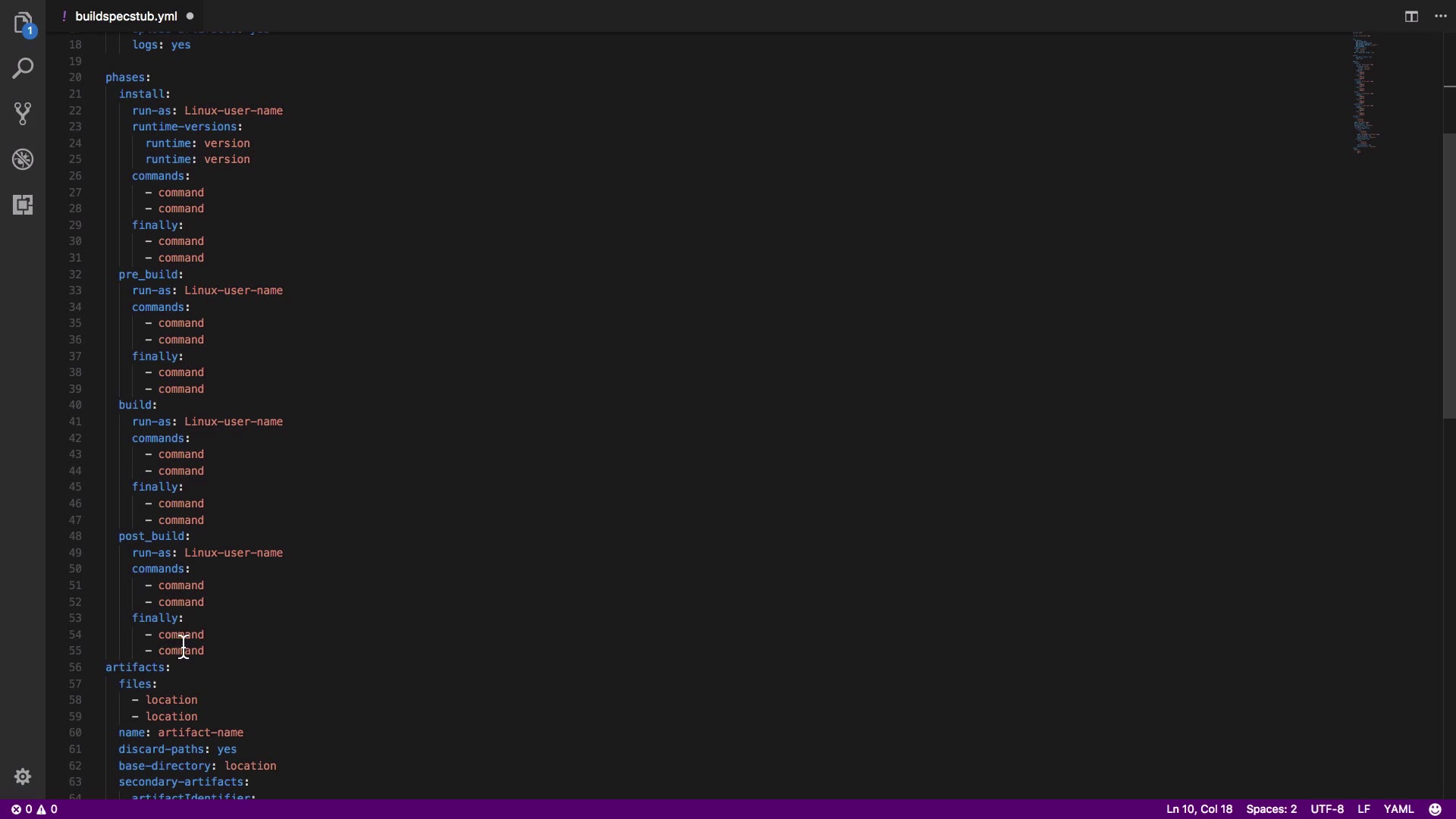Open the Search panel icon
Image resolution: width=1456 pixels, height=819 pixels.
[23, 68]
